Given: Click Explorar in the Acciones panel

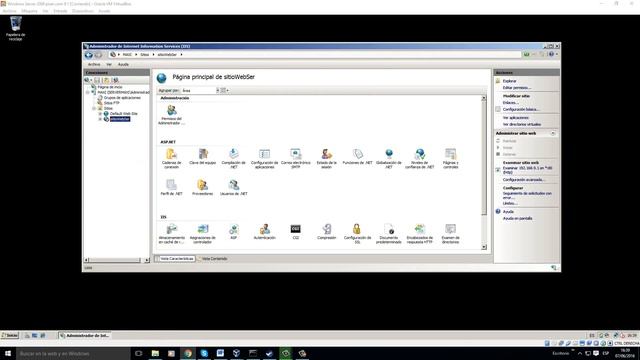Looking at the screenshot, I should pyautogui.click(x=509, y=81).
